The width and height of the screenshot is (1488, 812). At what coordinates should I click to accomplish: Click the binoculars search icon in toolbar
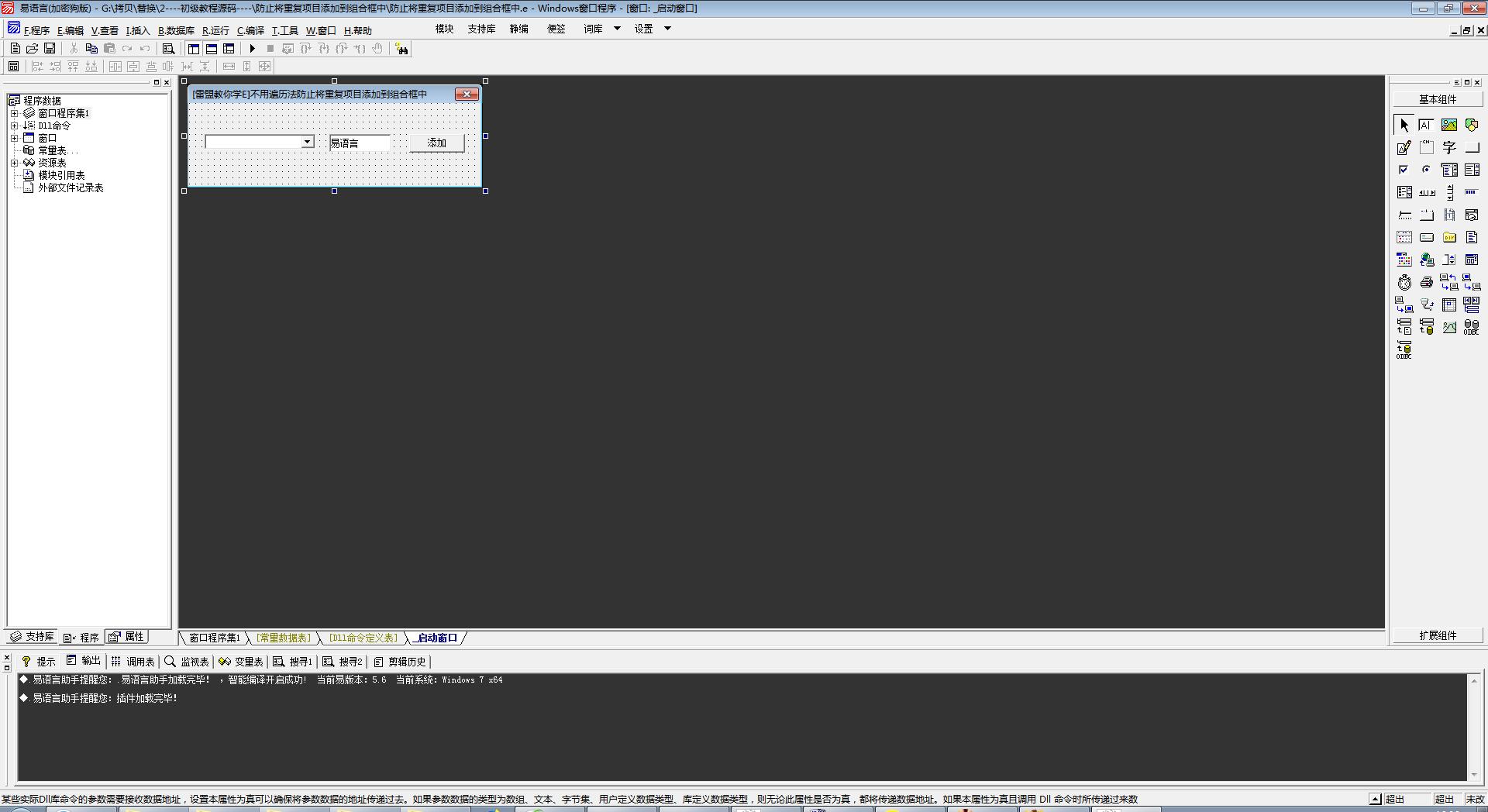click(x=401, y=49)
